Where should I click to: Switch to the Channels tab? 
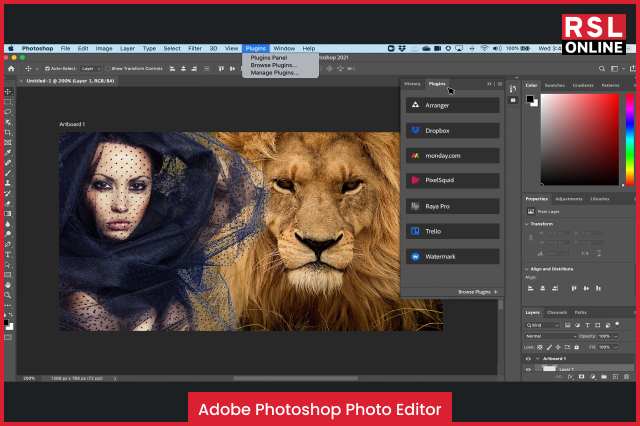coord(557,313)
